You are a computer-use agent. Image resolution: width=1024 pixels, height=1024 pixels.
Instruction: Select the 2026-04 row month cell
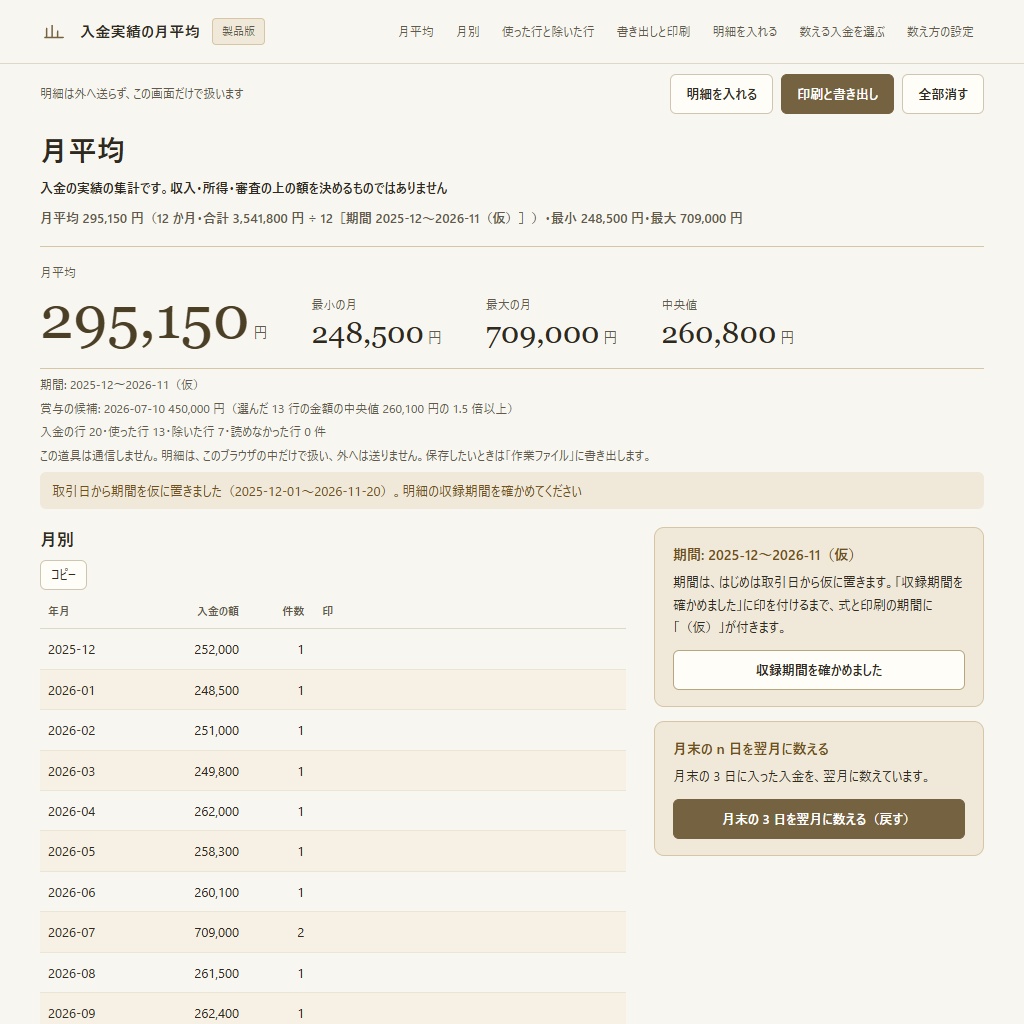pos(71,811)
